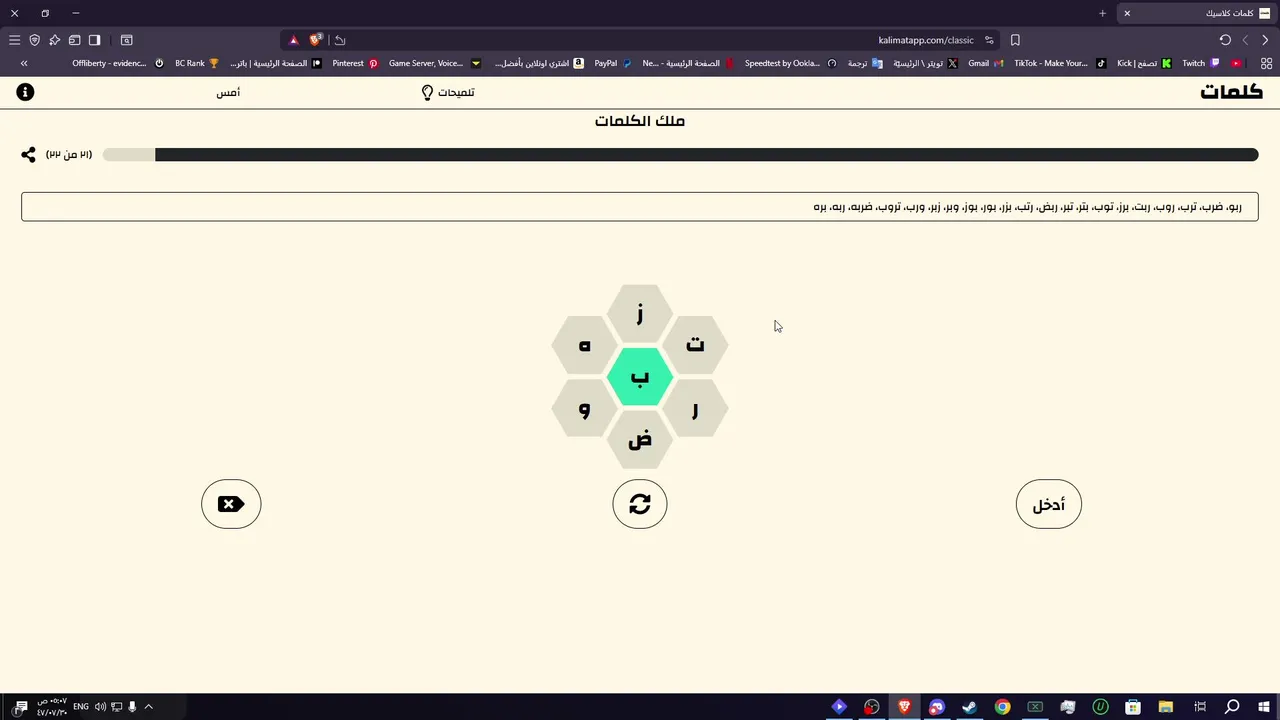Click the Brave Shields lion icon

(x=317, y=40)
